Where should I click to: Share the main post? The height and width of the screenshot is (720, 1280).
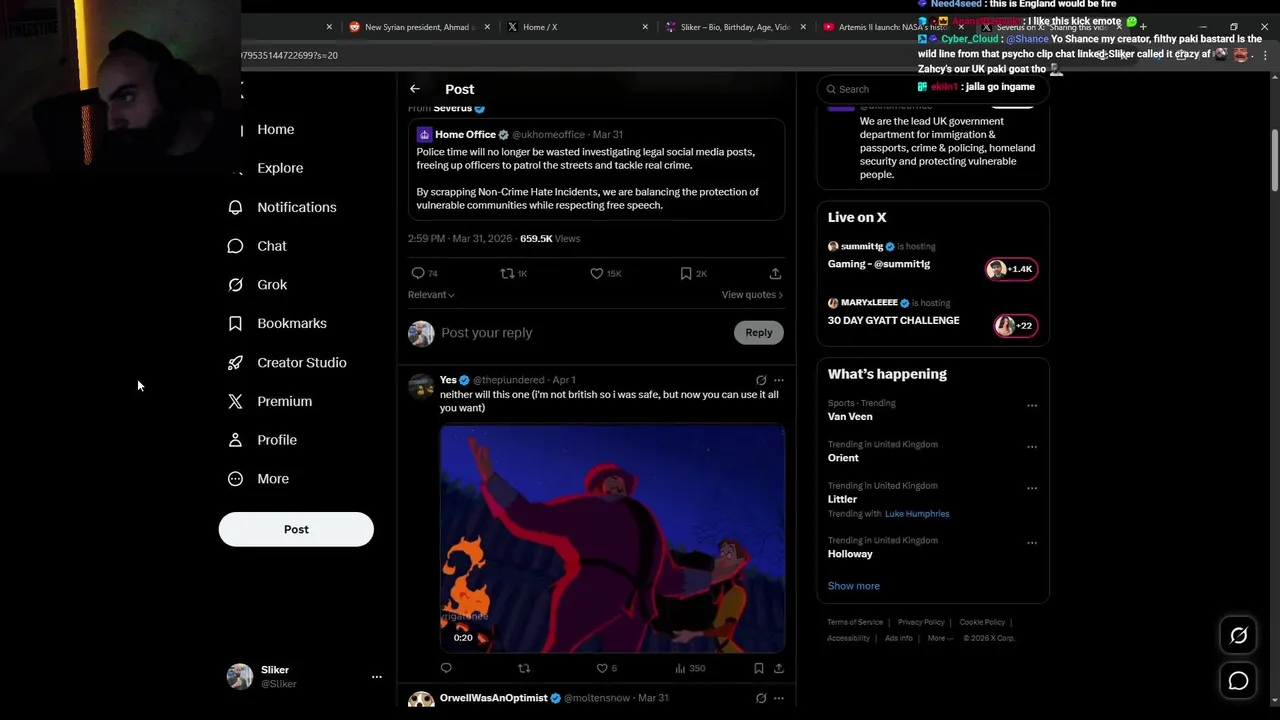coord(775,273)
